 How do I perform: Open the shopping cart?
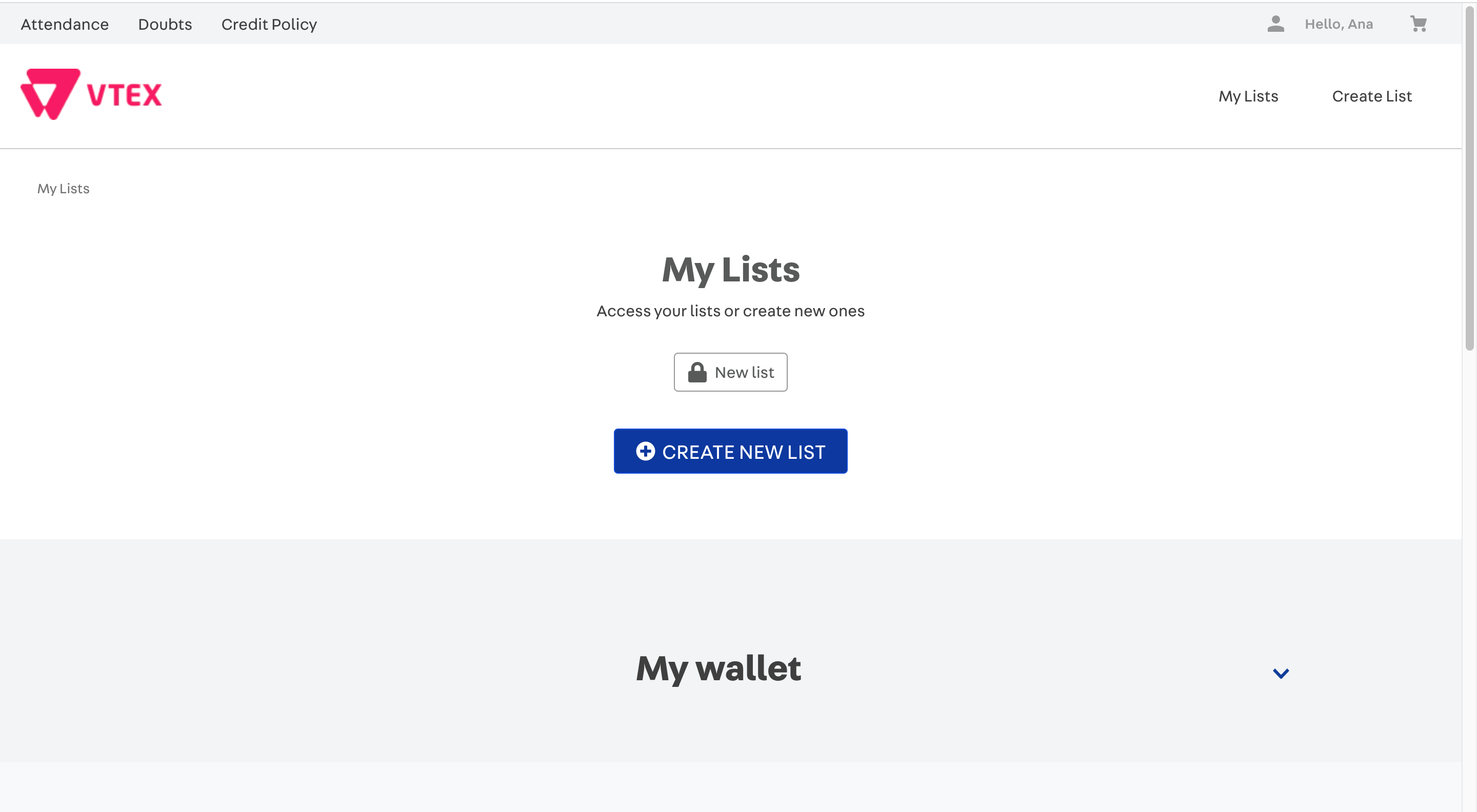(1419, 24)
